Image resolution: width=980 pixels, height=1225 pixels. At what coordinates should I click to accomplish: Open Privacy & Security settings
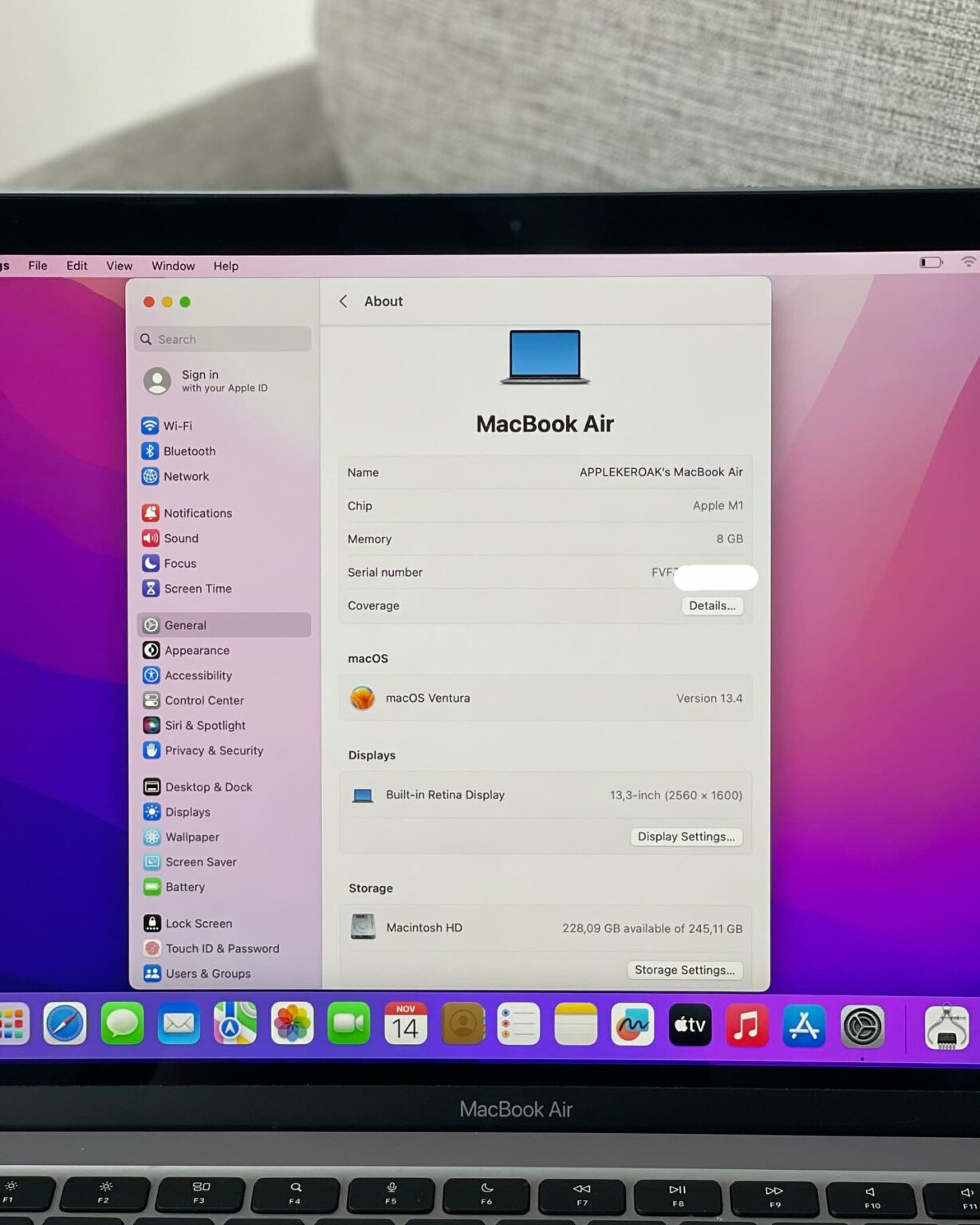214,750
